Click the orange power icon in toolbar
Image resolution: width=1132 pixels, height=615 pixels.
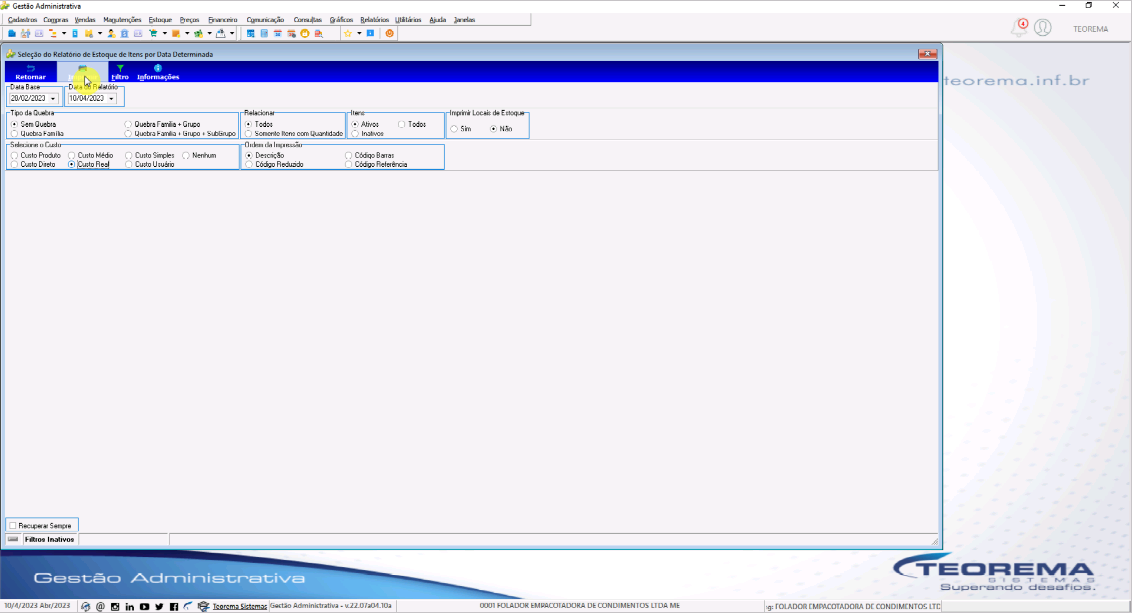pos(390,33)
